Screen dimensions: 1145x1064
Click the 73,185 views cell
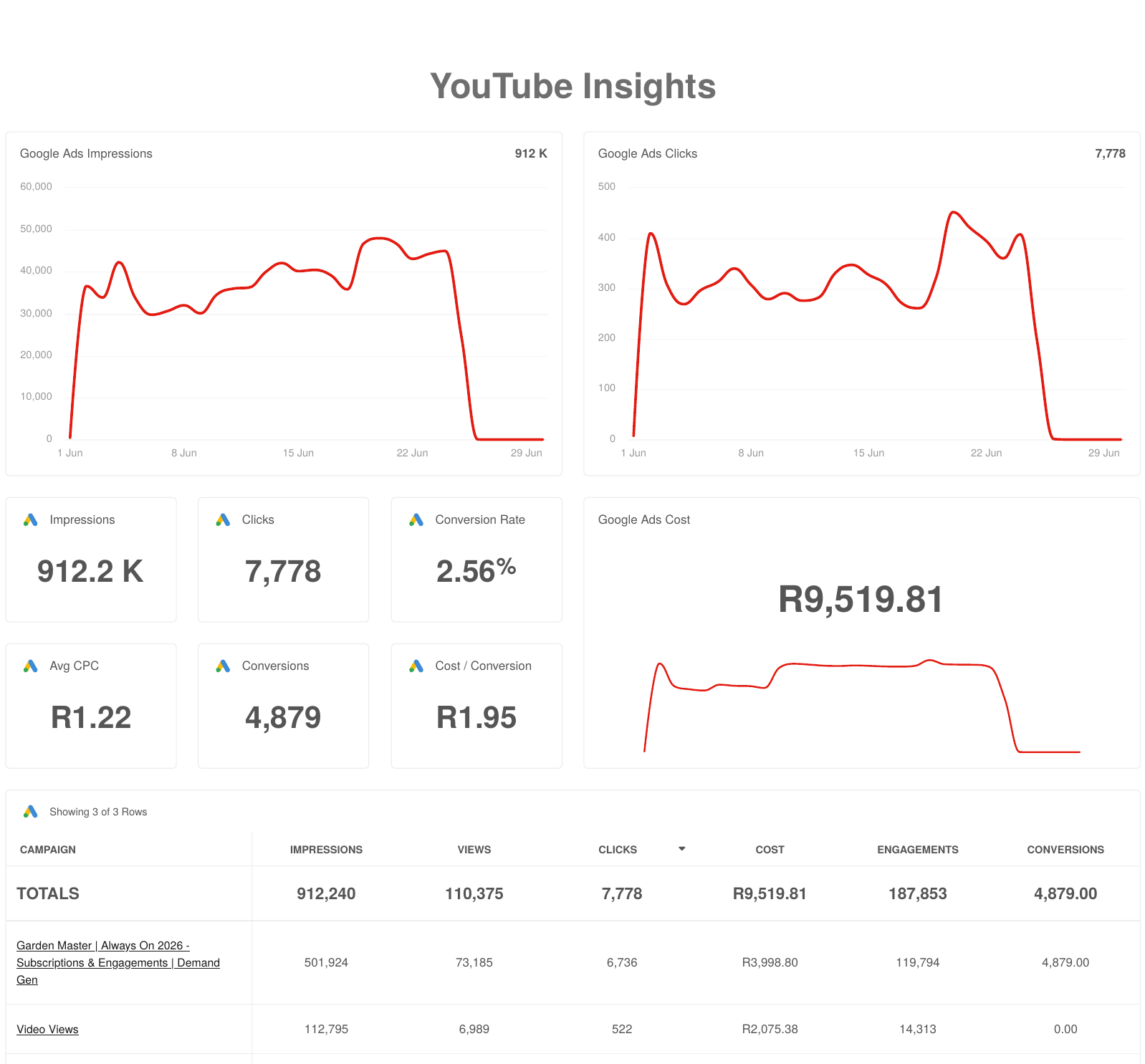pos(474,962)
